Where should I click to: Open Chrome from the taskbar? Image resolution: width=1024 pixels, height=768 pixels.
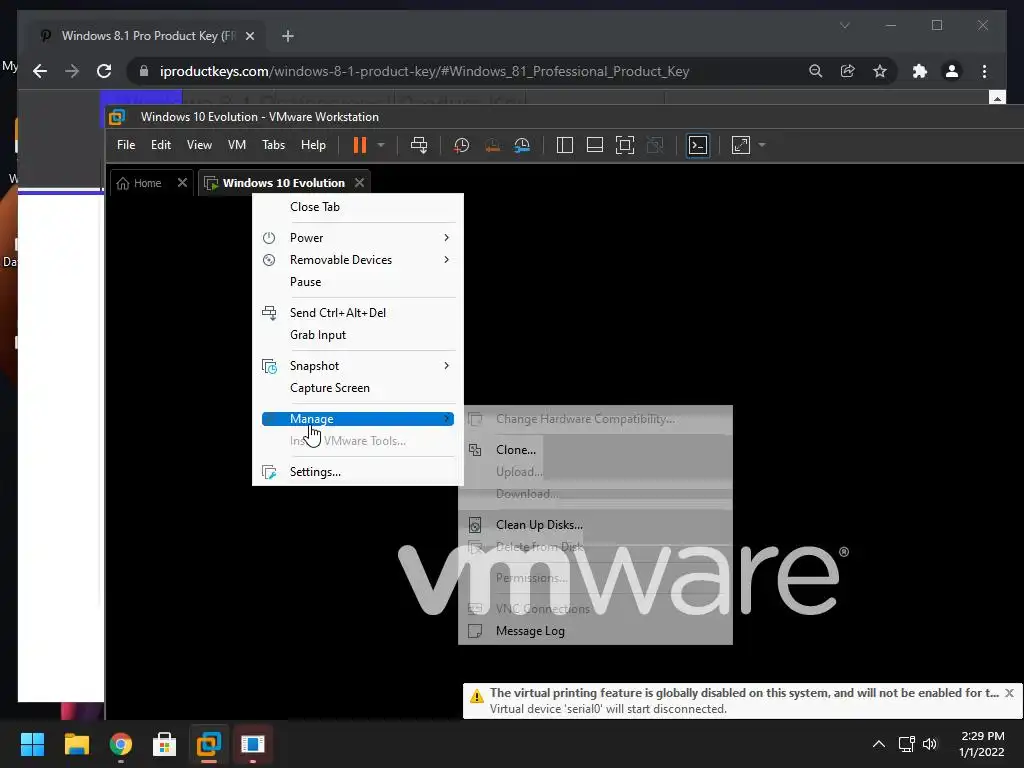(121, 744)
